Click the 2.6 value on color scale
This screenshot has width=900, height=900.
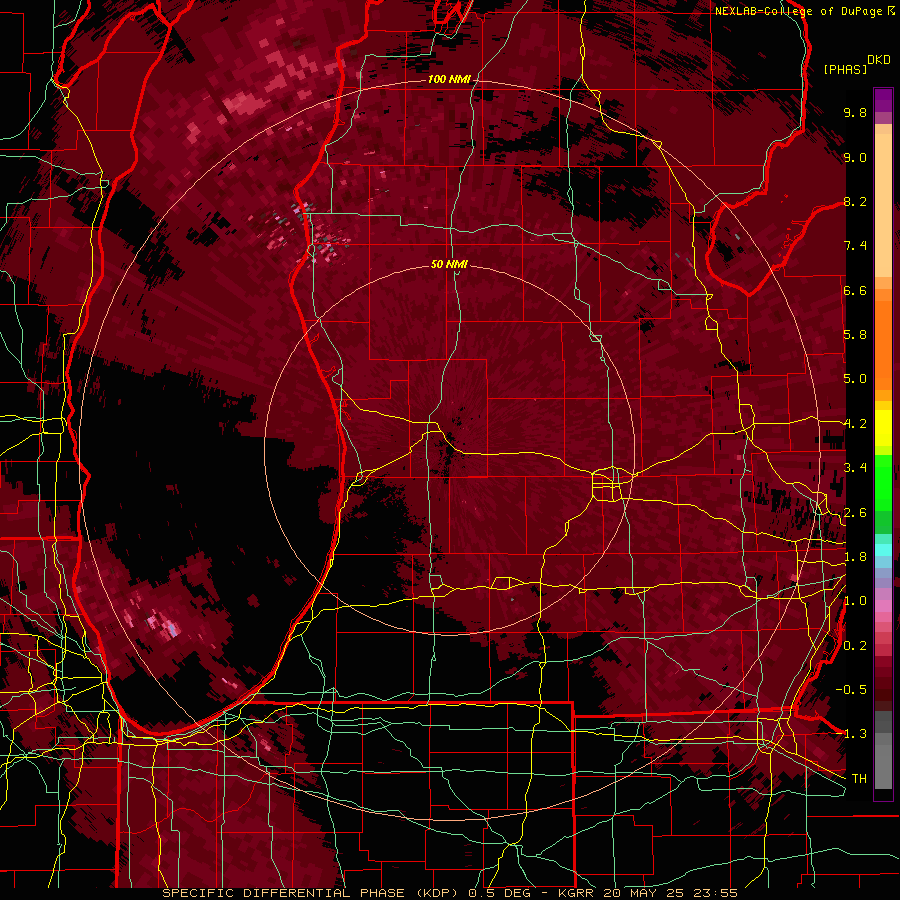(855, 513)
